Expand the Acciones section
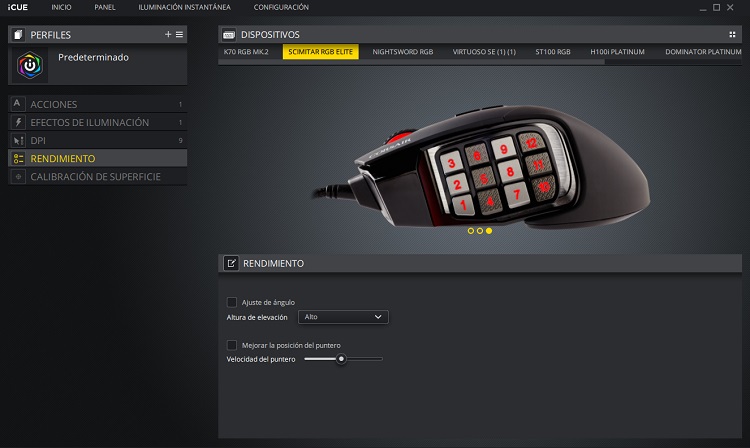 [x=53, y=104]
